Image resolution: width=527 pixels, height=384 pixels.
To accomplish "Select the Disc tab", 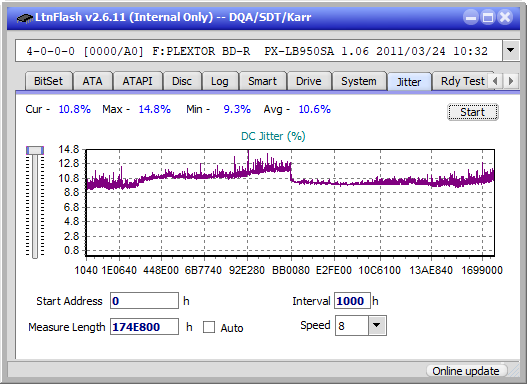I will click(182, 81).
